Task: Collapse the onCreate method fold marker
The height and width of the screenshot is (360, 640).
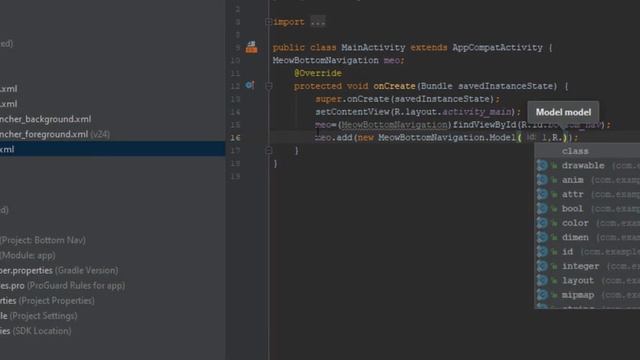Action: point(268,86)
